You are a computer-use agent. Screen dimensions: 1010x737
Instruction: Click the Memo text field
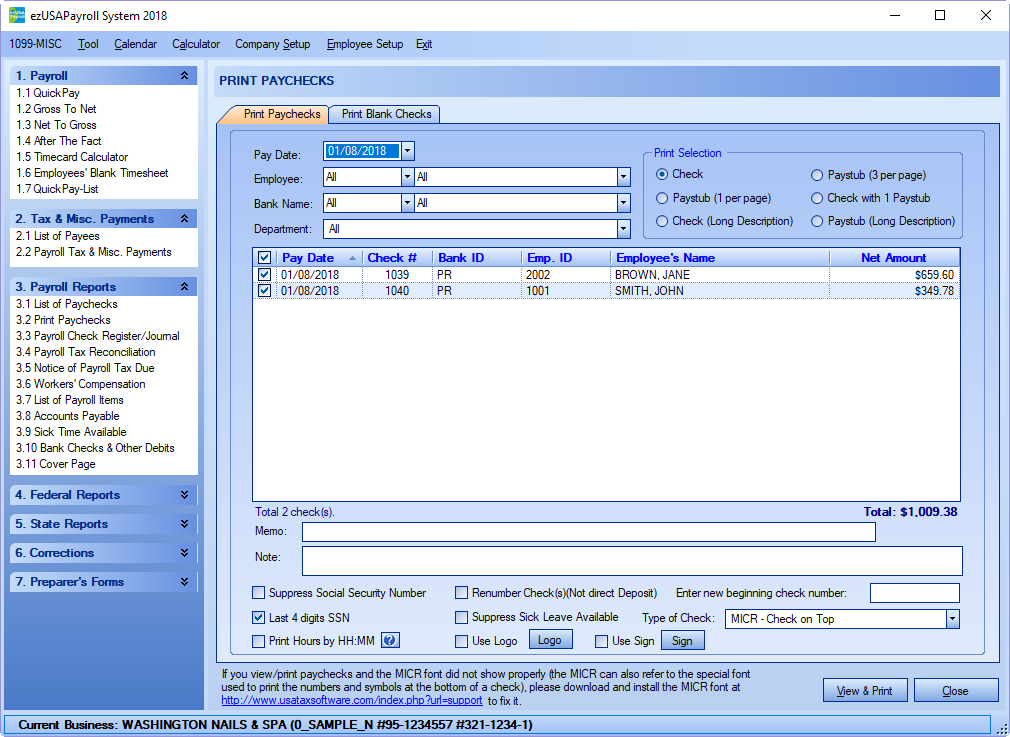pyautogui.click(x=588, y=532)
